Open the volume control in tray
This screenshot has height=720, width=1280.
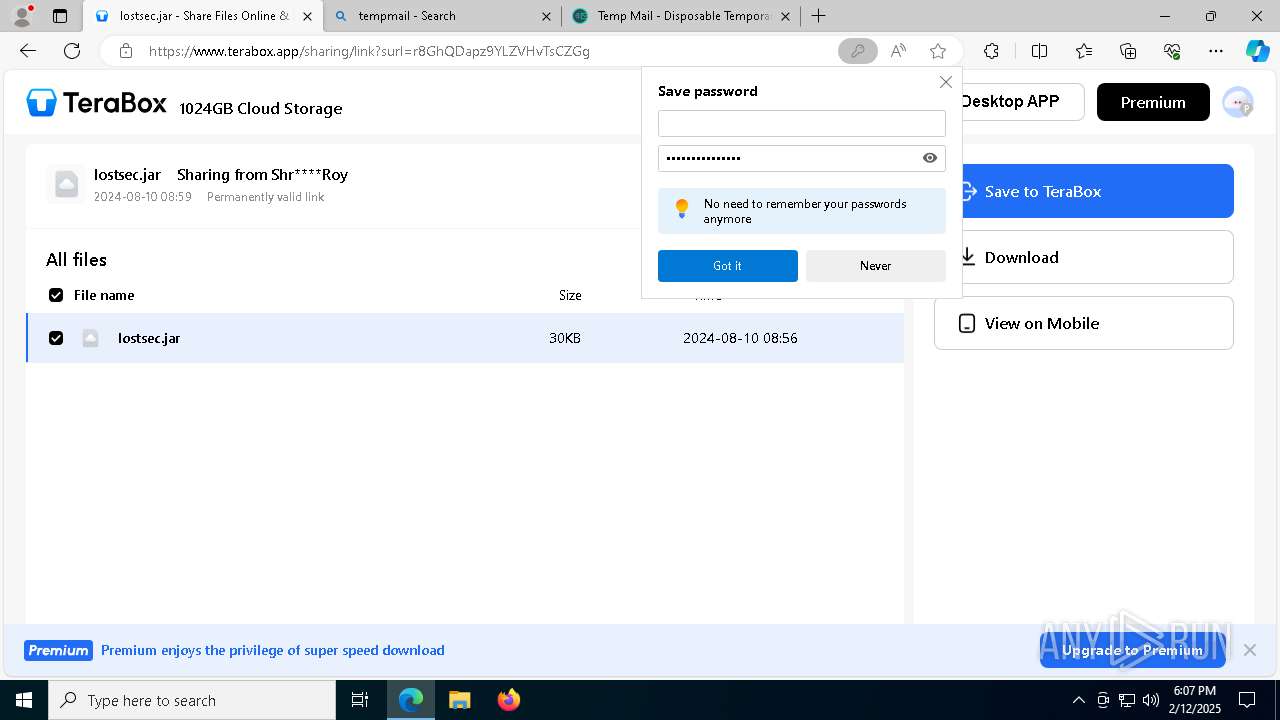(x=1151, y=700)
